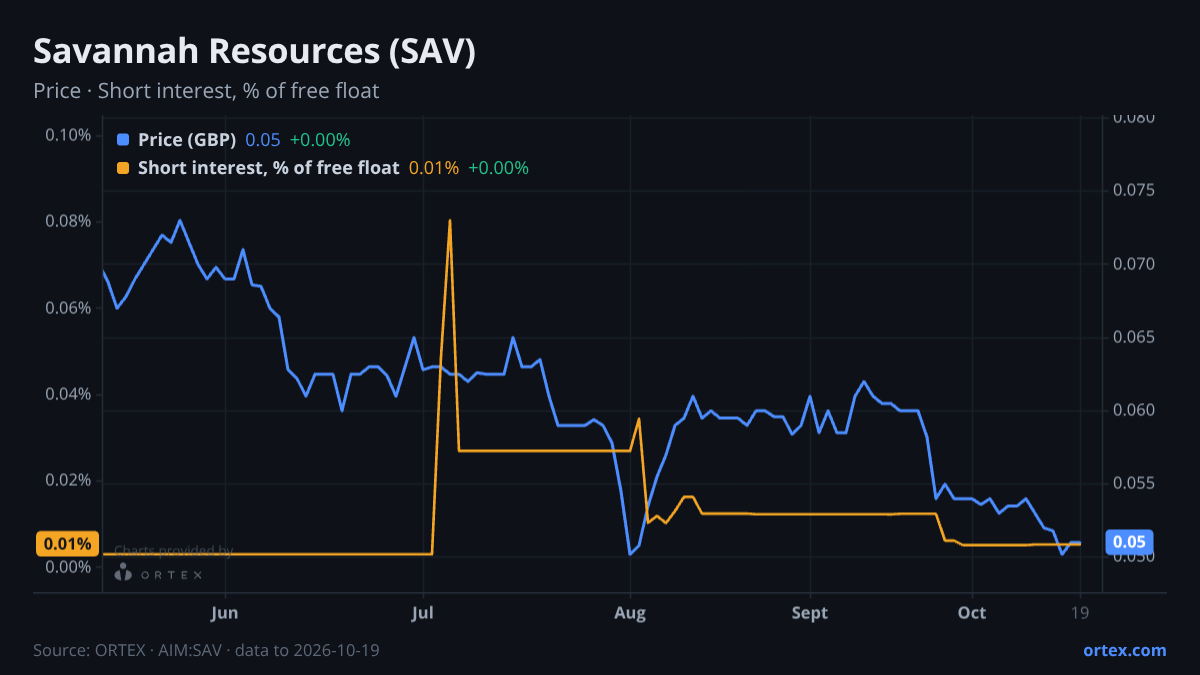Click the 0.10% left axis label
This screenshot has height=675, width=1200.
point(68,135)
